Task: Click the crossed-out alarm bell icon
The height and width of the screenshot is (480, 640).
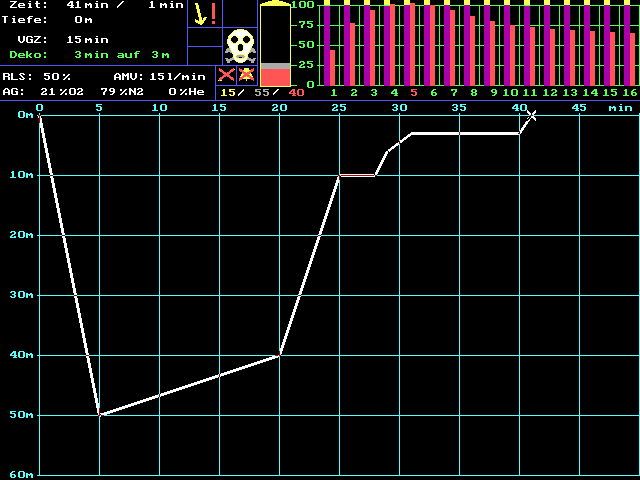Action: [x=246, y=75]
